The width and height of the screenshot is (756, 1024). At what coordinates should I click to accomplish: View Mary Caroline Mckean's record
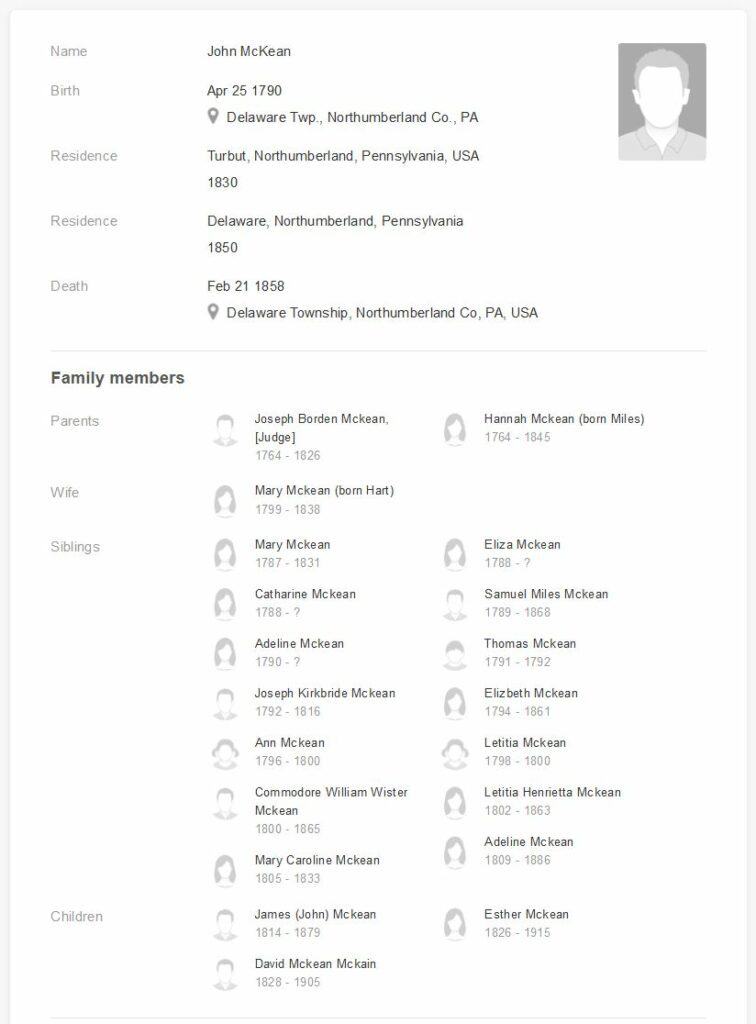(x=317, y=860)
